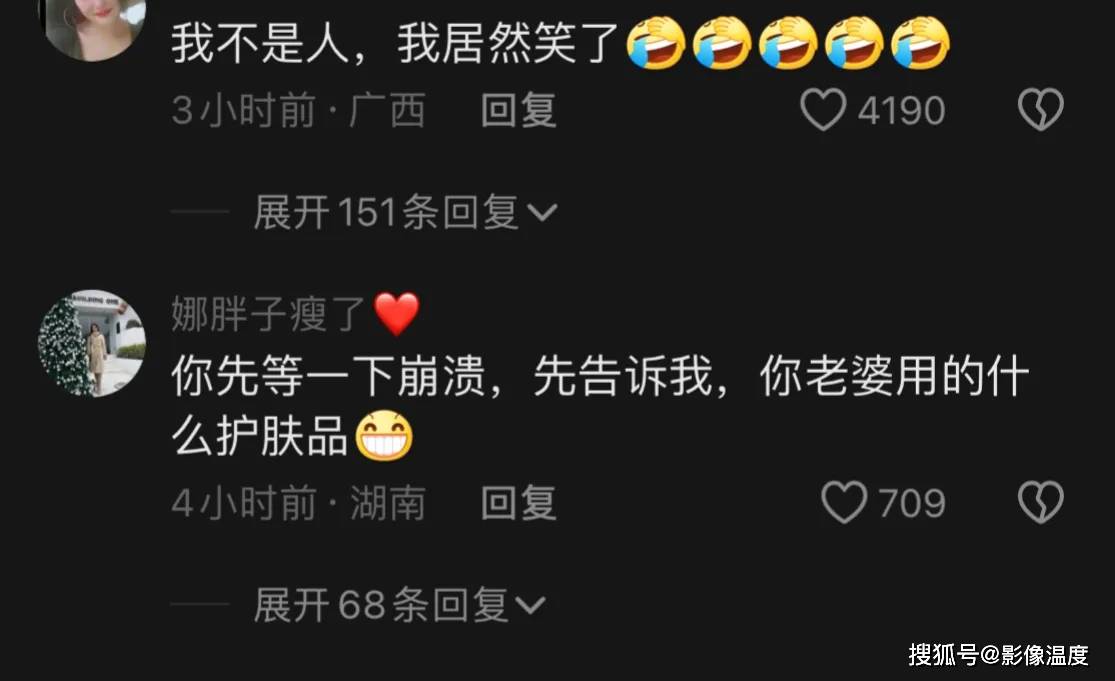1115x681 pixels.
Task: Click the 搜狐号@影像温度 watermark
Action: point(998,654)
